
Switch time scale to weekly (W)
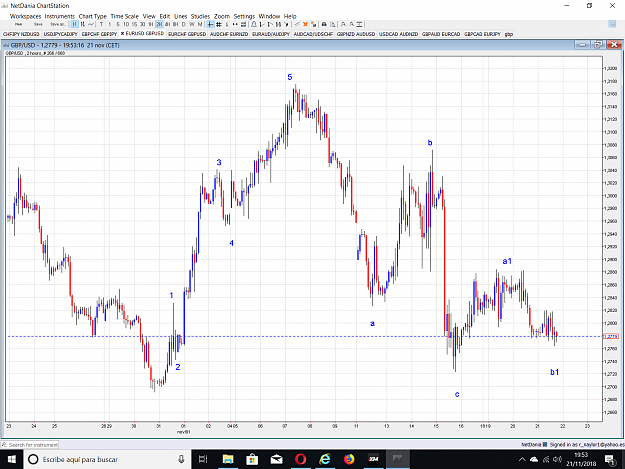point(192,24)
